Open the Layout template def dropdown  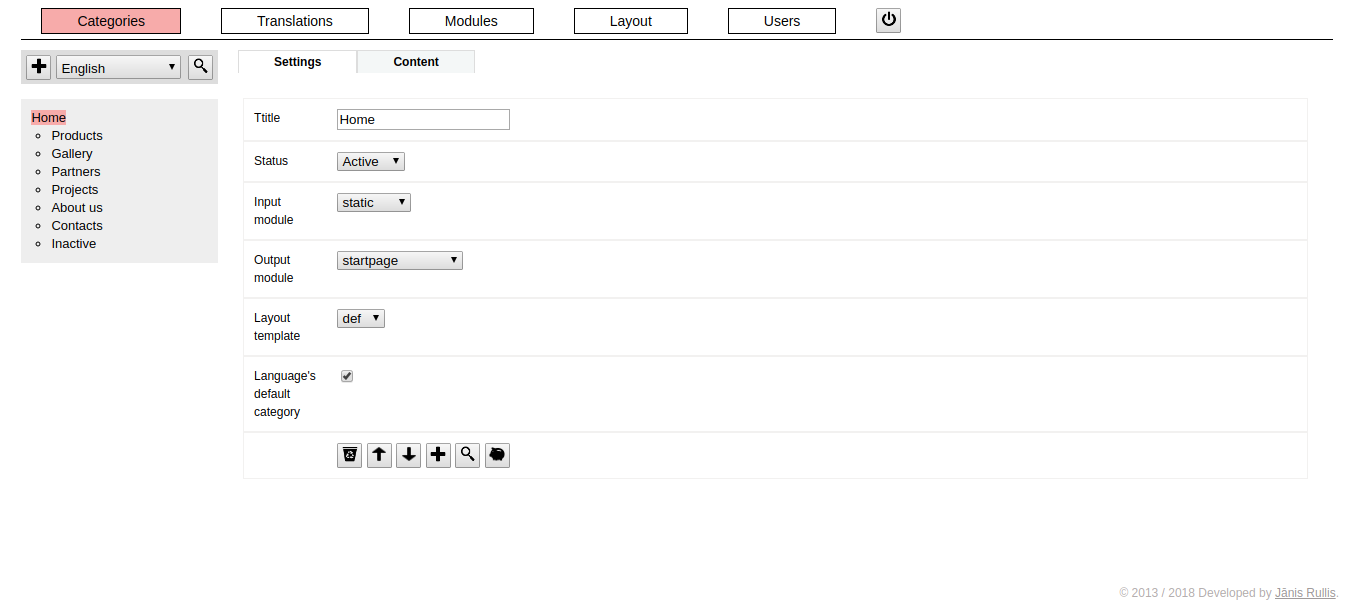361,318
